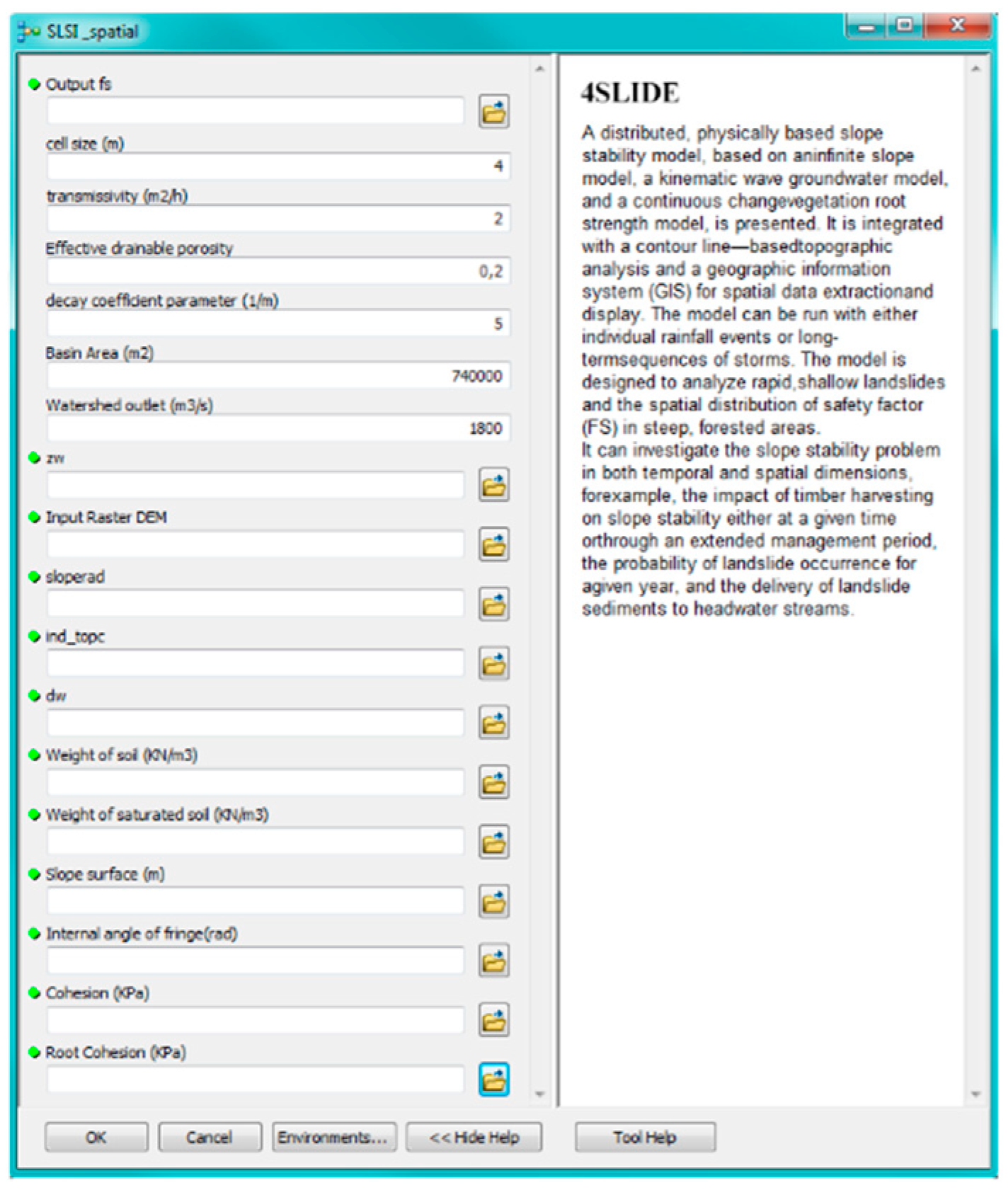Open the Tool Help button
Image resolution: width=1008 pixels, height=1197 pixels.
645,1137
